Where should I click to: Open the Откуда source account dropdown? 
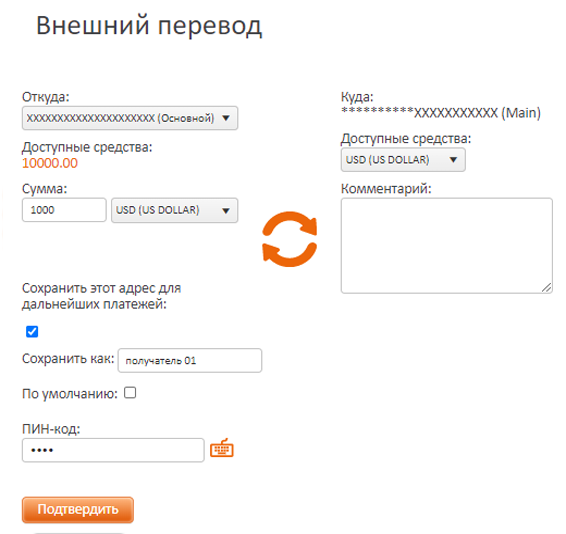point(130,118)
